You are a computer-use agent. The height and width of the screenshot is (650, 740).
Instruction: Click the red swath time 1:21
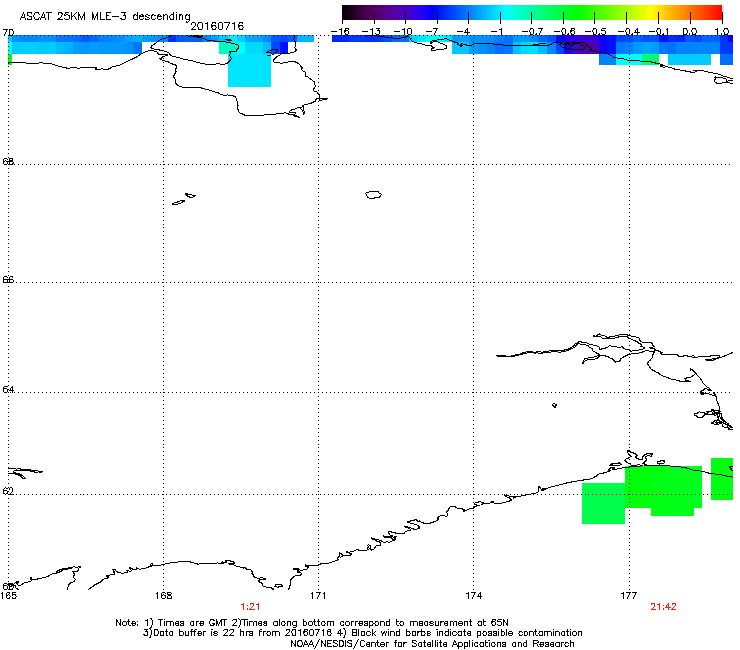tap(250, 607)
